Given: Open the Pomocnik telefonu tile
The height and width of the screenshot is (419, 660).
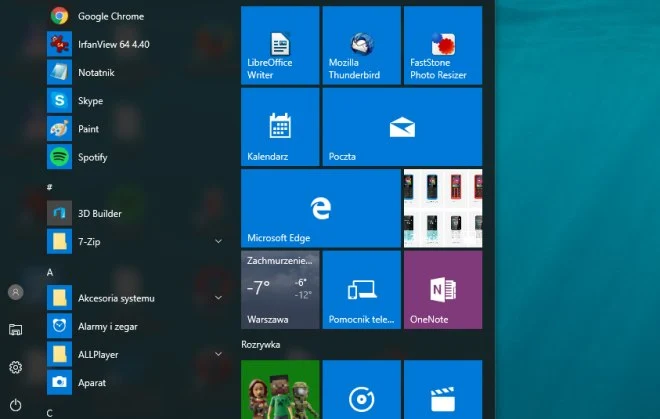Looking at the screenshot, I should 362,290.
